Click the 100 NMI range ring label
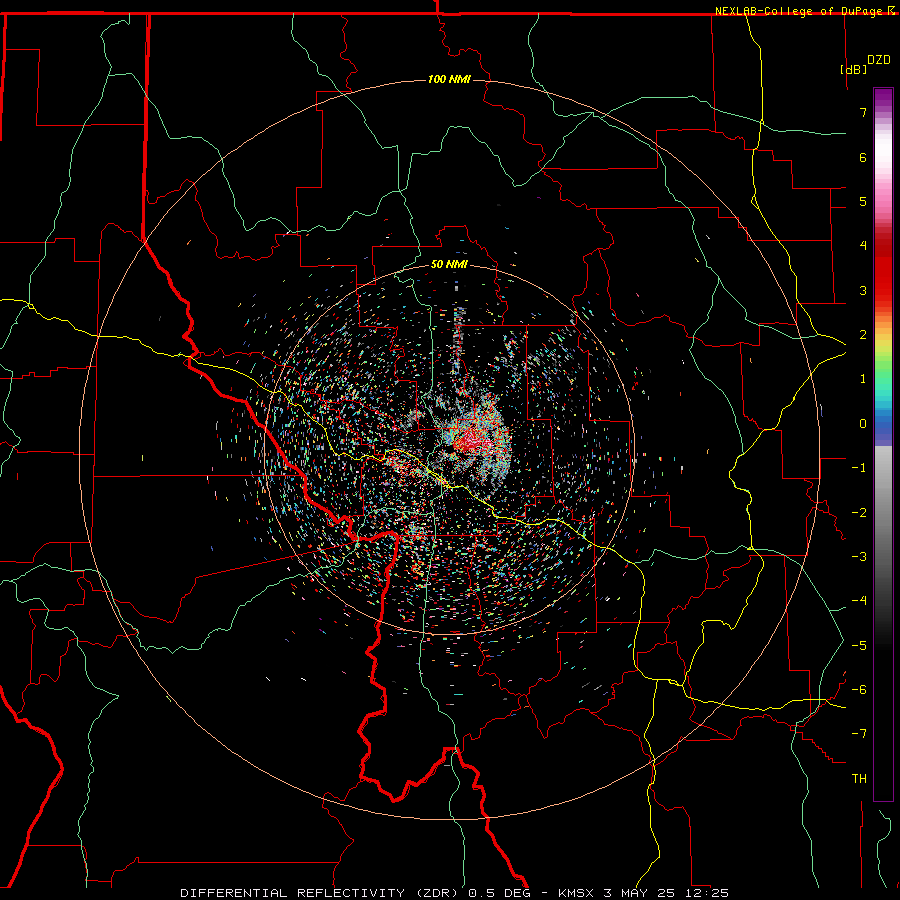900x900 pixels. pyautogui.click(x=449, y=79)
